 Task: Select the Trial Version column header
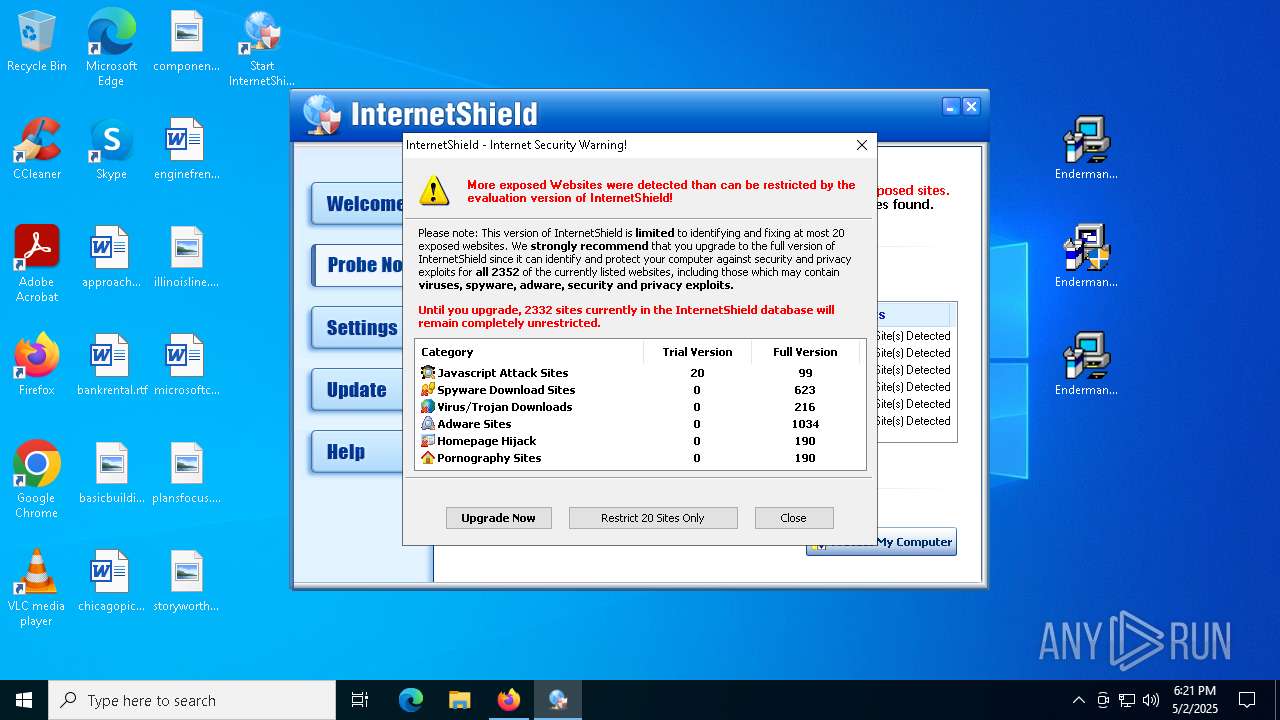coord(697,352)
